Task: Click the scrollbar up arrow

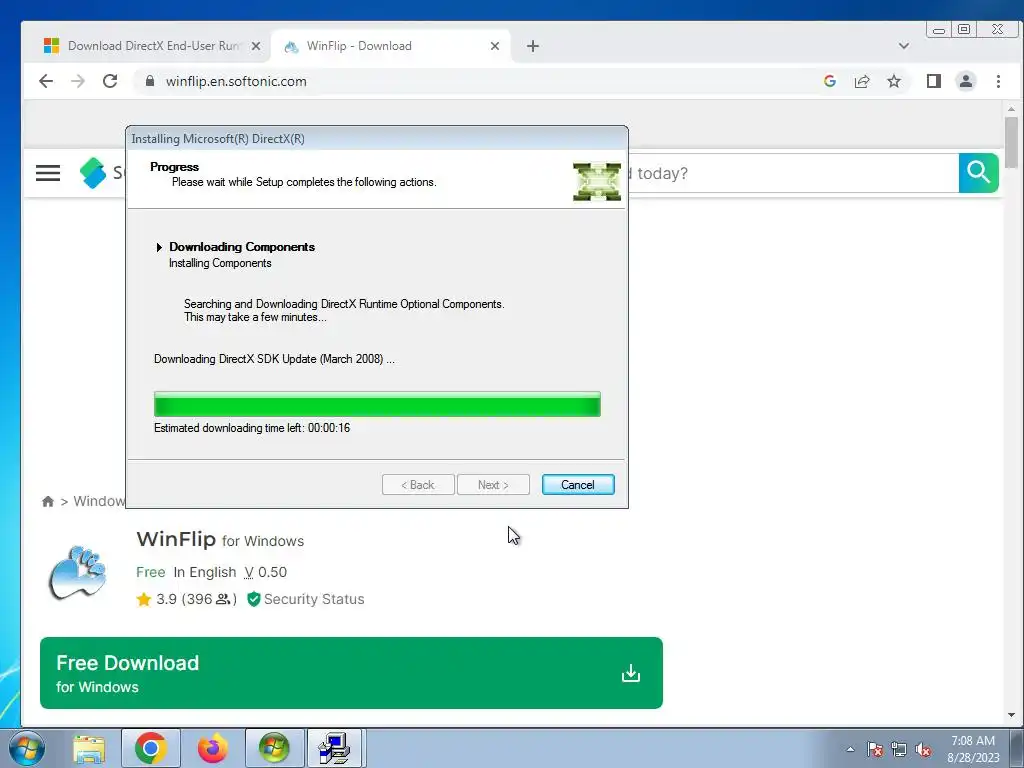Action: (x=1011, y=108)
